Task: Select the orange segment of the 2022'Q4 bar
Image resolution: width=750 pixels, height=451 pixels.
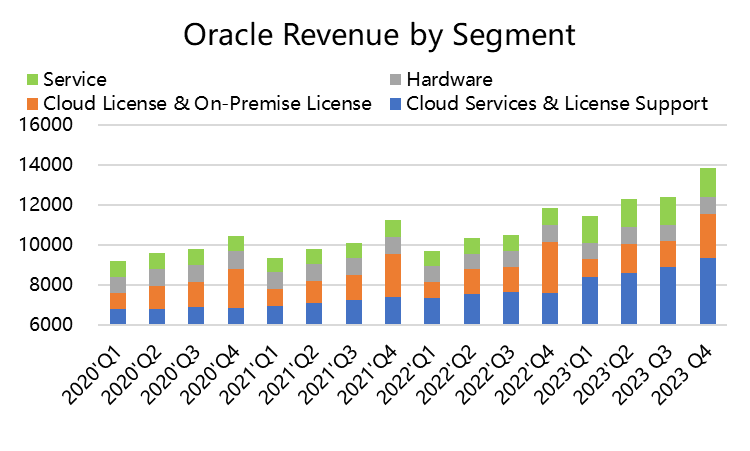Action: click(550, 268)
